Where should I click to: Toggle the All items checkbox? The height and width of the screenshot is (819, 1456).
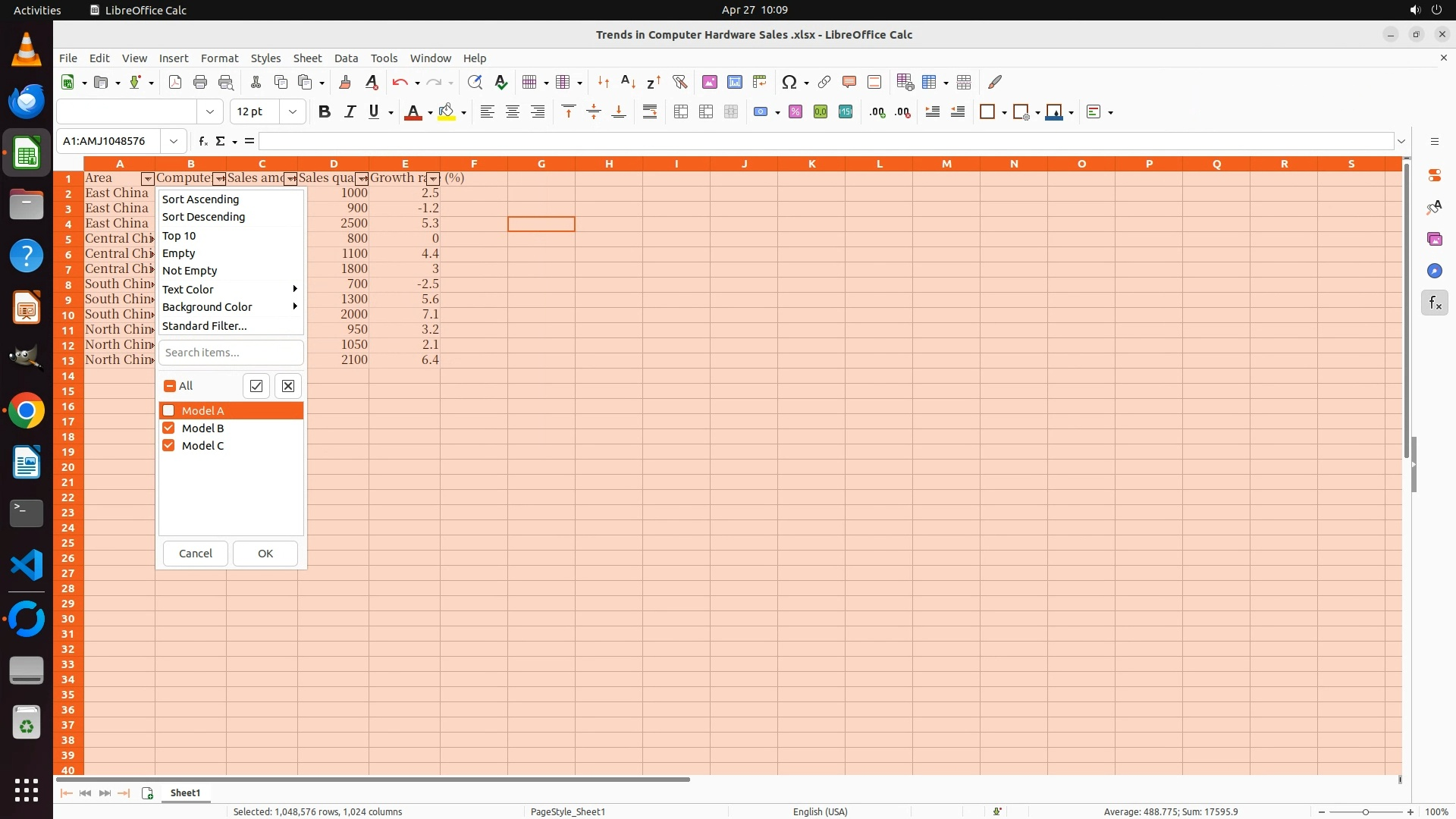point(170,386)
